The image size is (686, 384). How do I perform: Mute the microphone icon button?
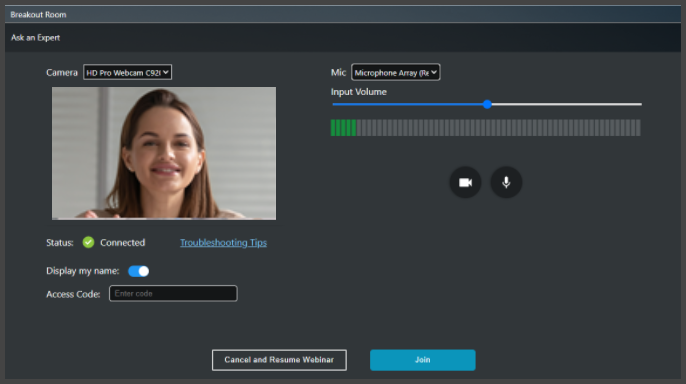pyautogui.click(x=506, y=182)
